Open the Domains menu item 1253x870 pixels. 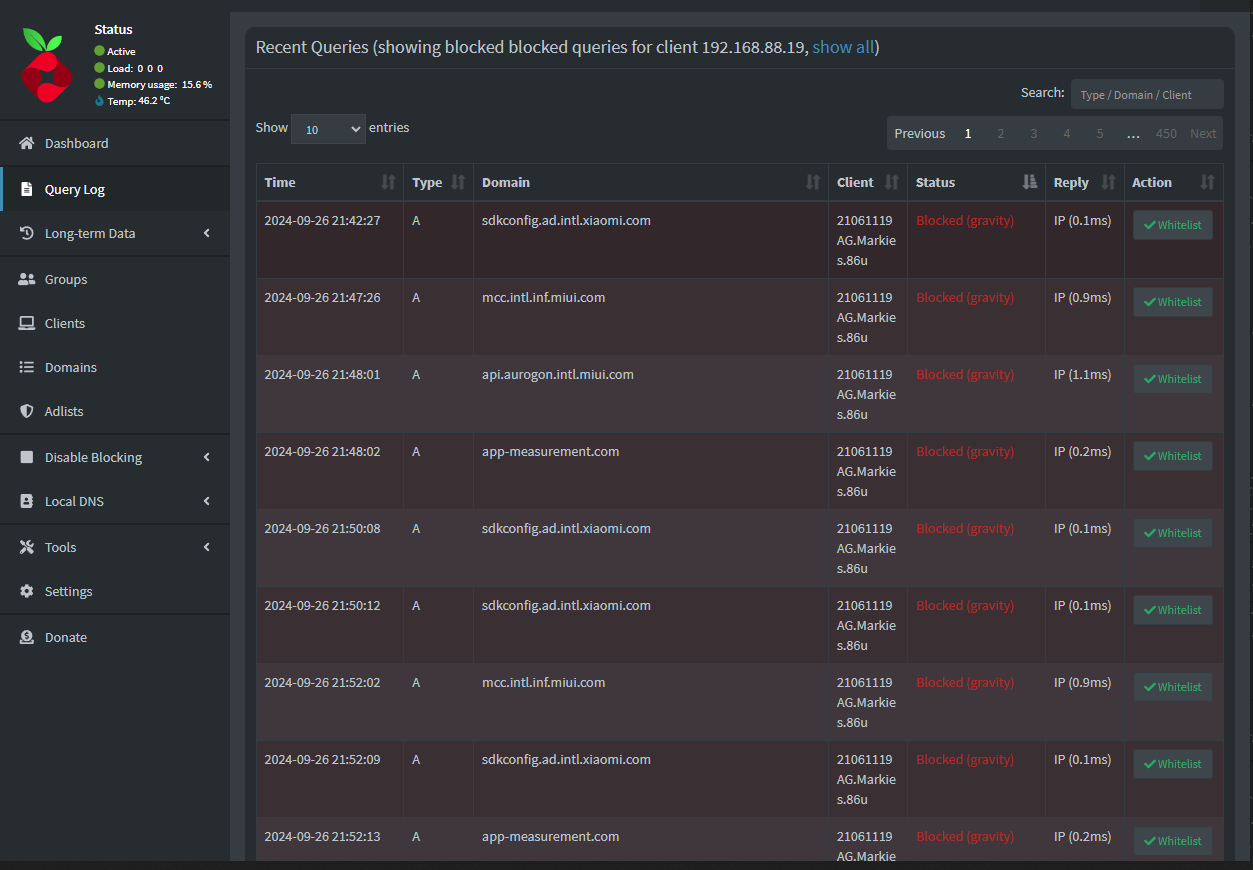tap(115, 367)
